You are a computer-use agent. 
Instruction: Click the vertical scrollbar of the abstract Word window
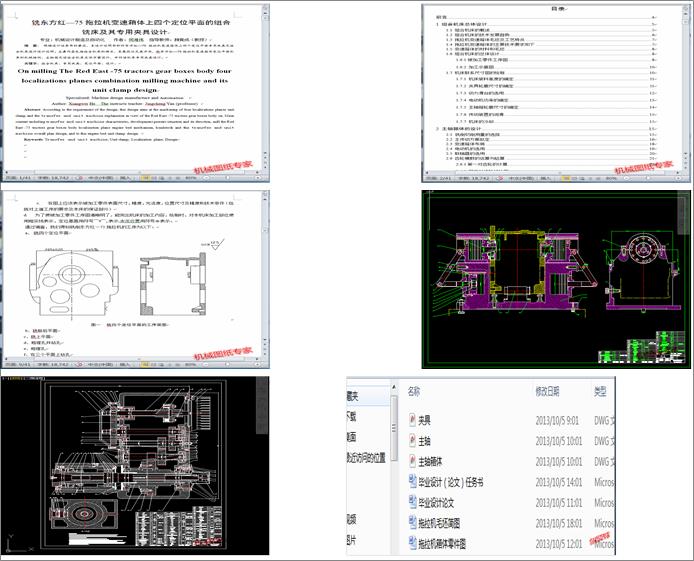point(266,88)
